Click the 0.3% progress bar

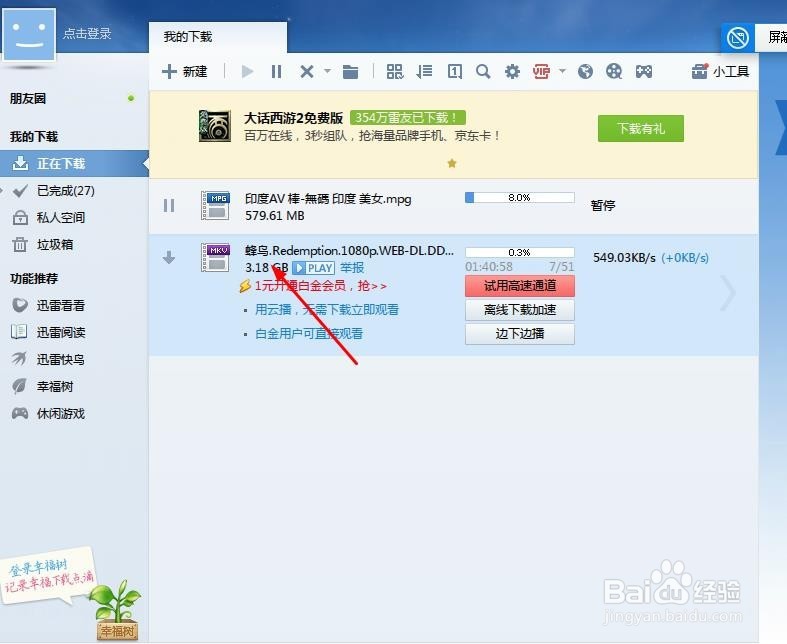click(x=519, y=252)
